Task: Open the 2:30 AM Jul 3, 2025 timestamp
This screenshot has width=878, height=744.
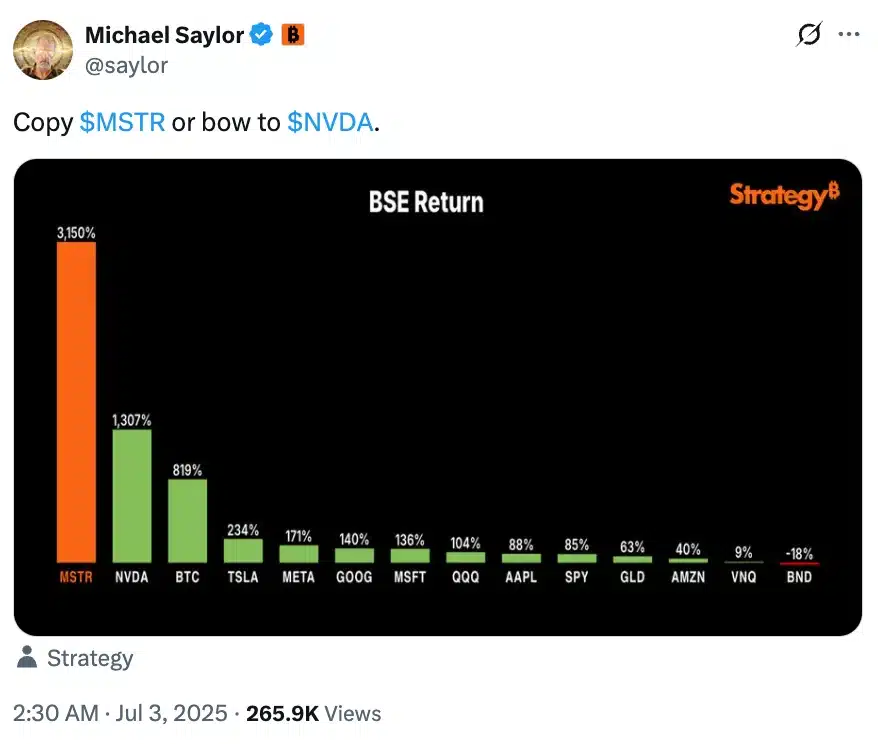Action: click(120, 713)
